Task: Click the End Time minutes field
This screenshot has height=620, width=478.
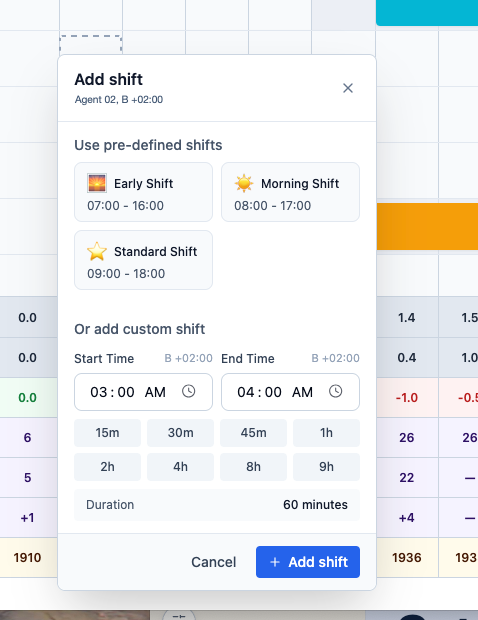Action: pos(273,392)
